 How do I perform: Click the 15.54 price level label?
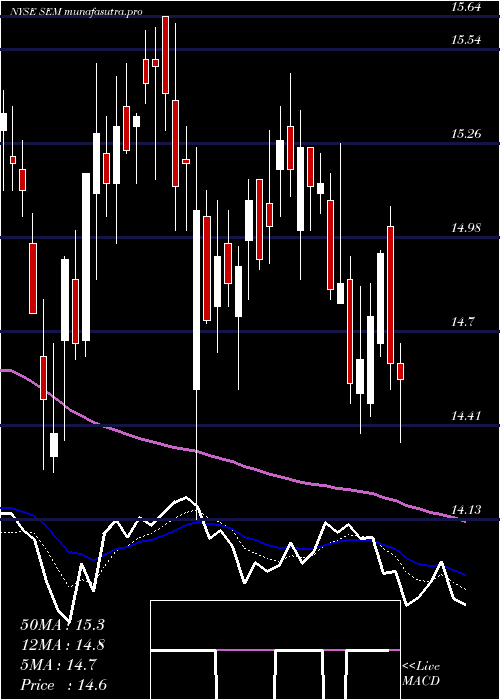coord(466,40)
